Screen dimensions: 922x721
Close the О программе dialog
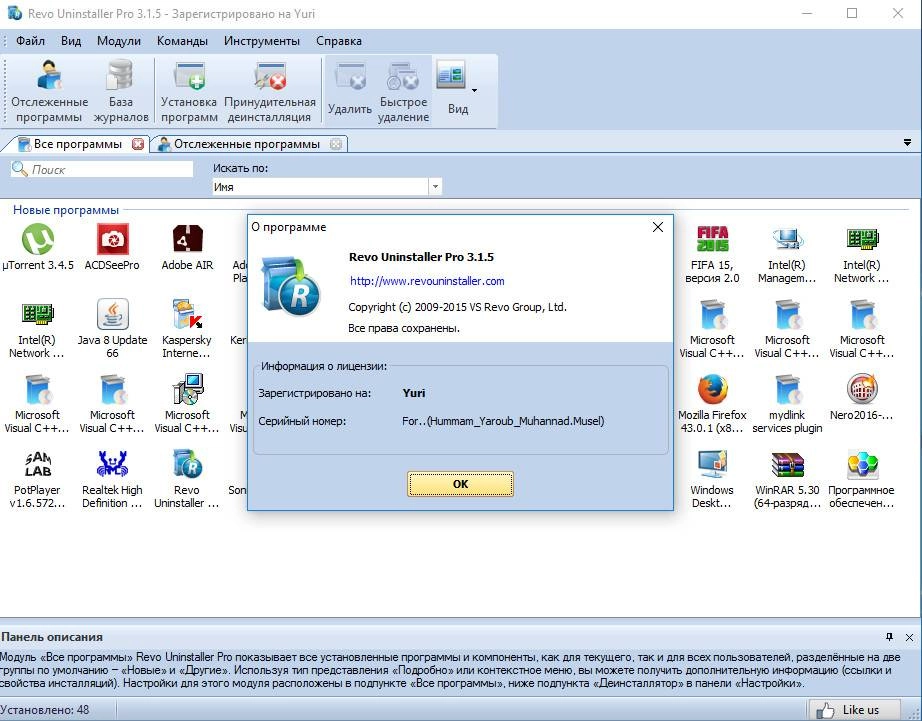tap(658, 227)
